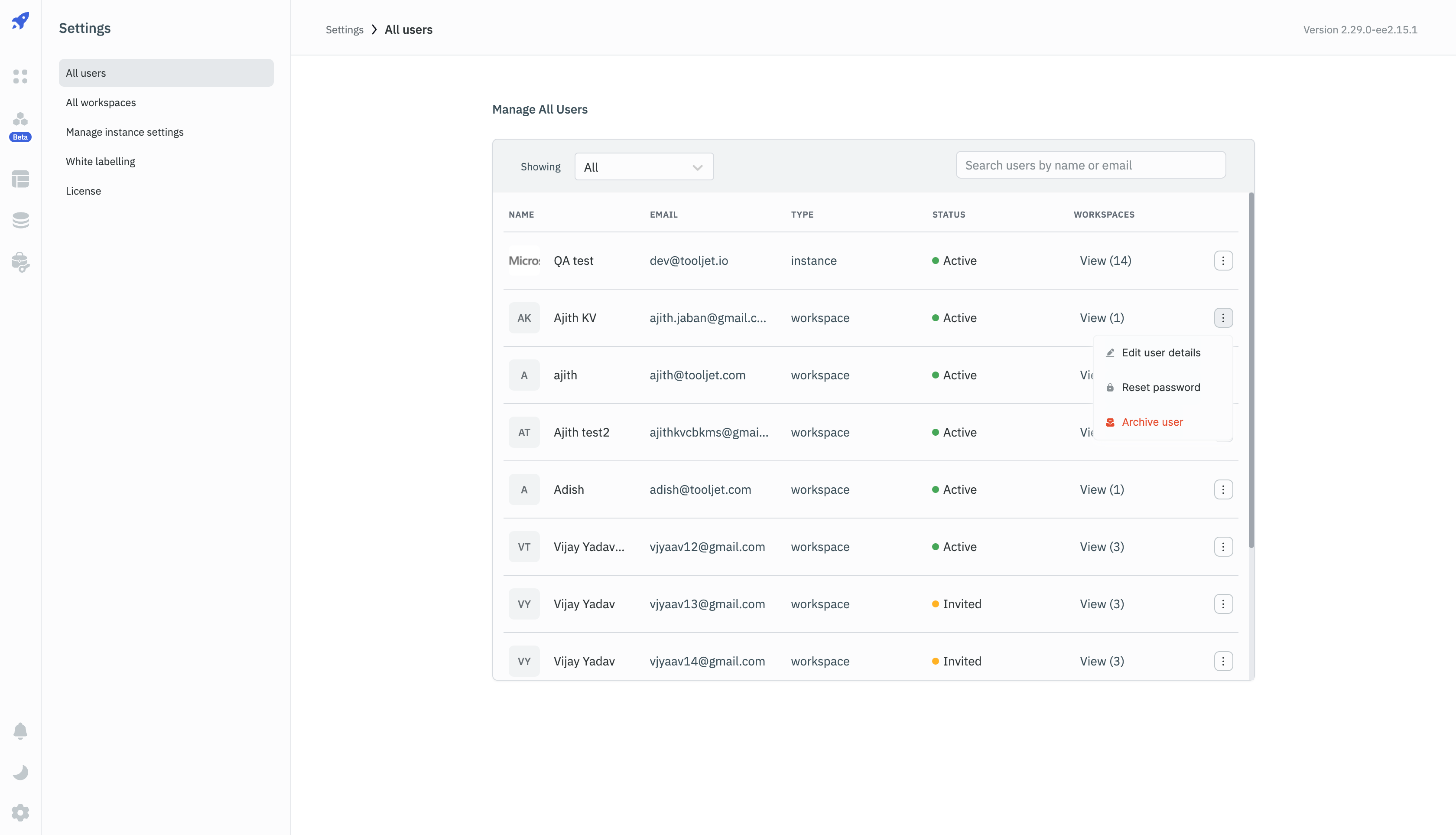The image size is (1456, 835).
Task: Open kebab menu for vjyaav13@gmail.com
Action: [x=1223, y=604]
